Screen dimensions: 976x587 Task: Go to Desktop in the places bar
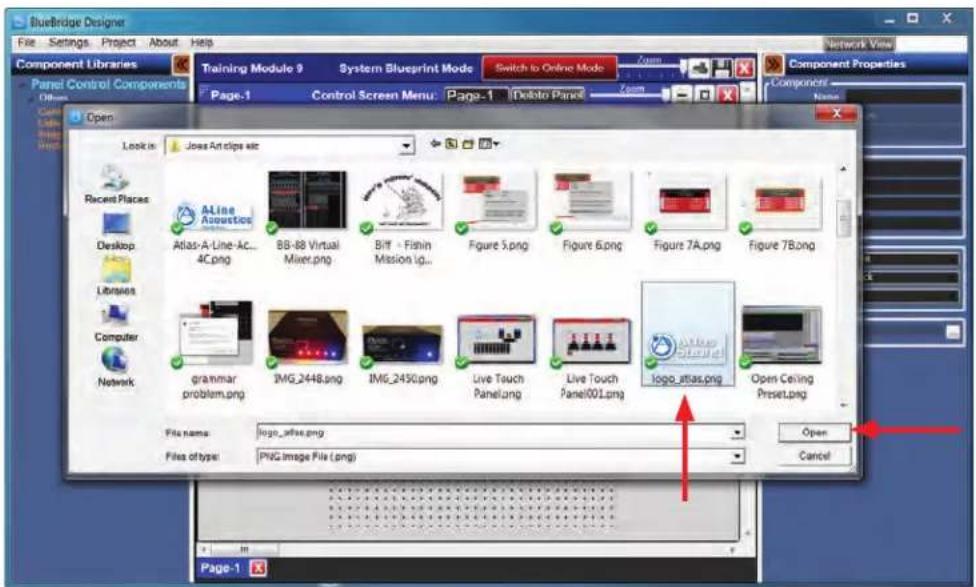[x=116, y=232]
